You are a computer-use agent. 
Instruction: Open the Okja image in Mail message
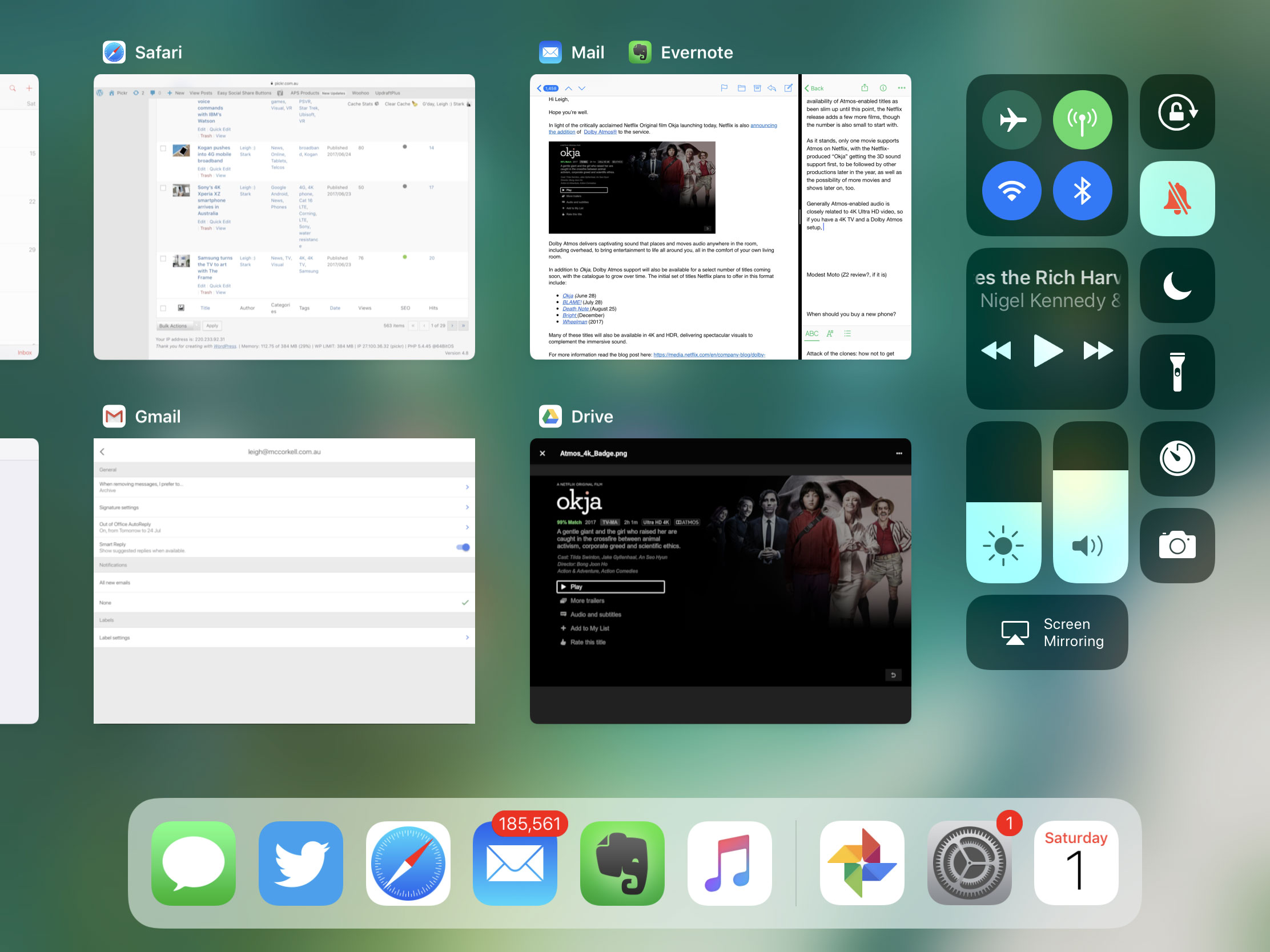click(x=632, y=188)
